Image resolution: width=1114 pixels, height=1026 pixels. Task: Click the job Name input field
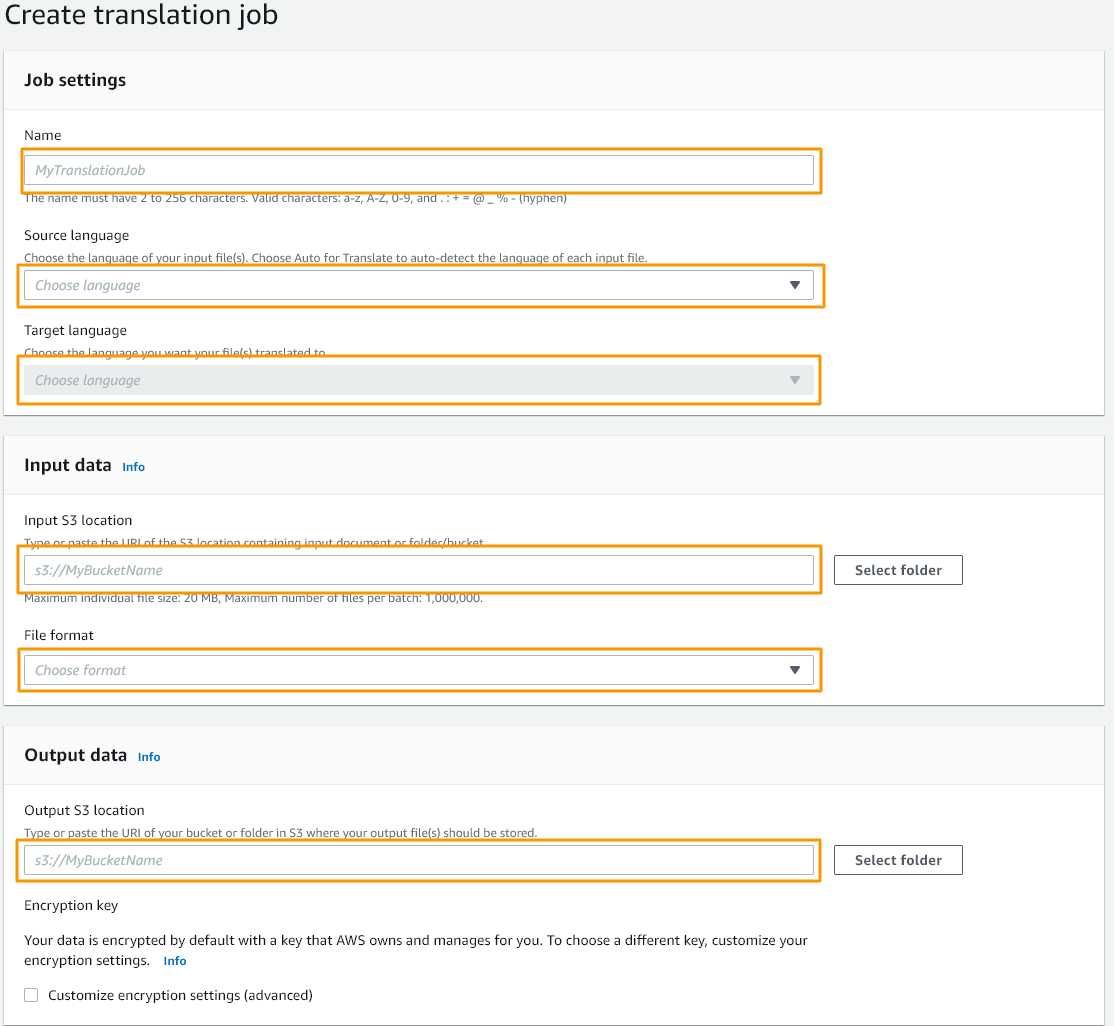point(420,169)
